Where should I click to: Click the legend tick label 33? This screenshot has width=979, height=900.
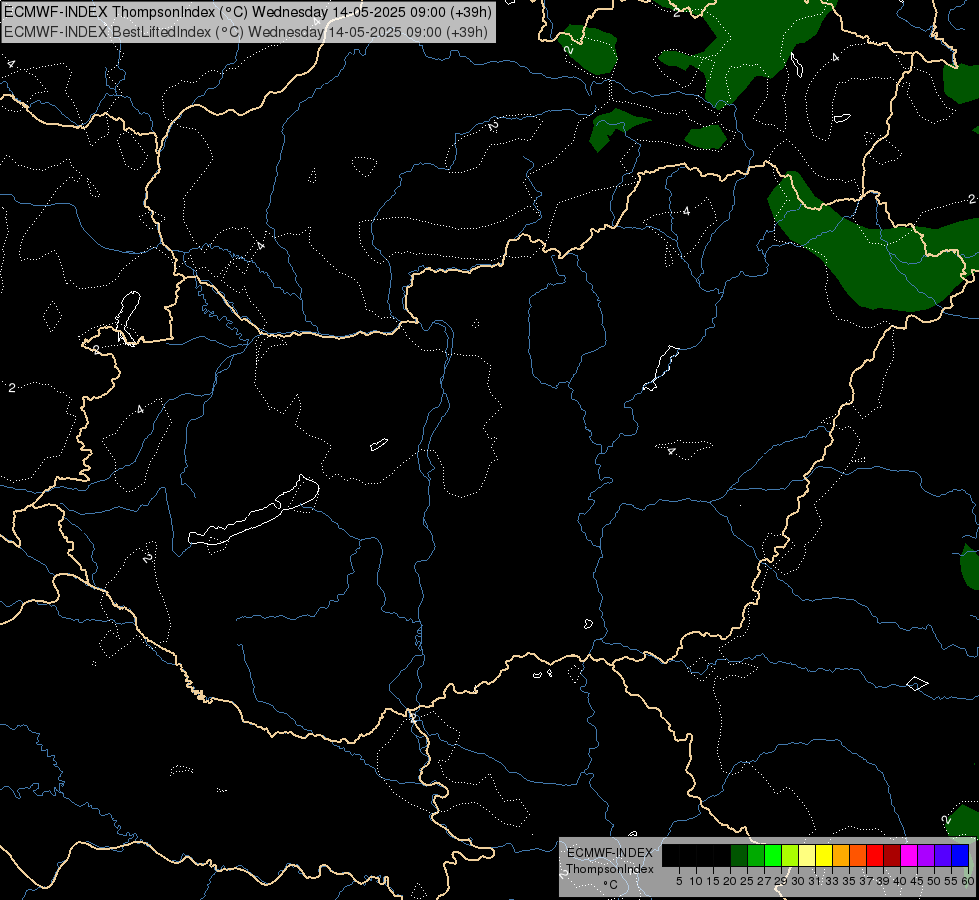click(x=832, y=881)
